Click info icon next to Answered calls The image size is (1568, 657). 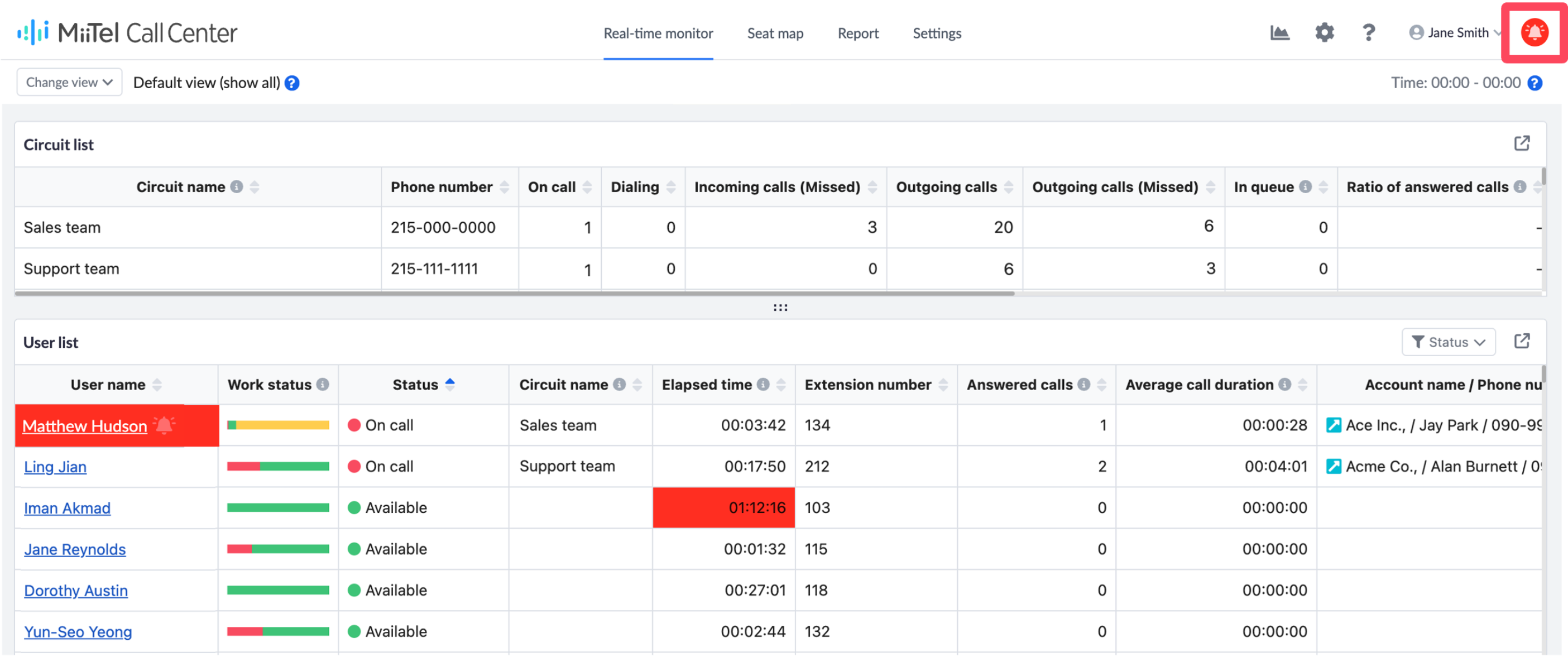pos(1083,385)
